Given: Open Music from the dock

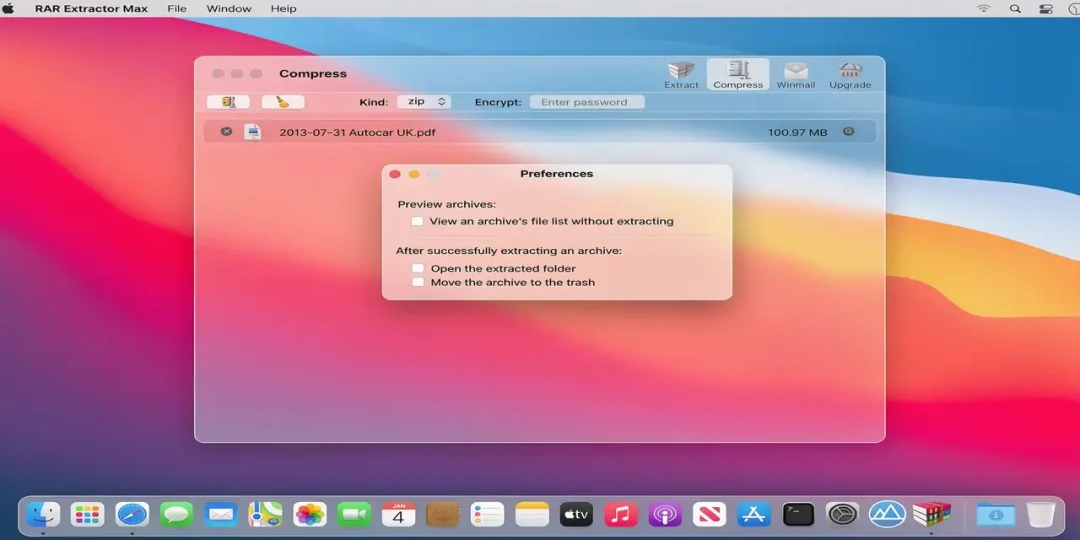Looking at the screenshot, I should click(x=621, y=514).
